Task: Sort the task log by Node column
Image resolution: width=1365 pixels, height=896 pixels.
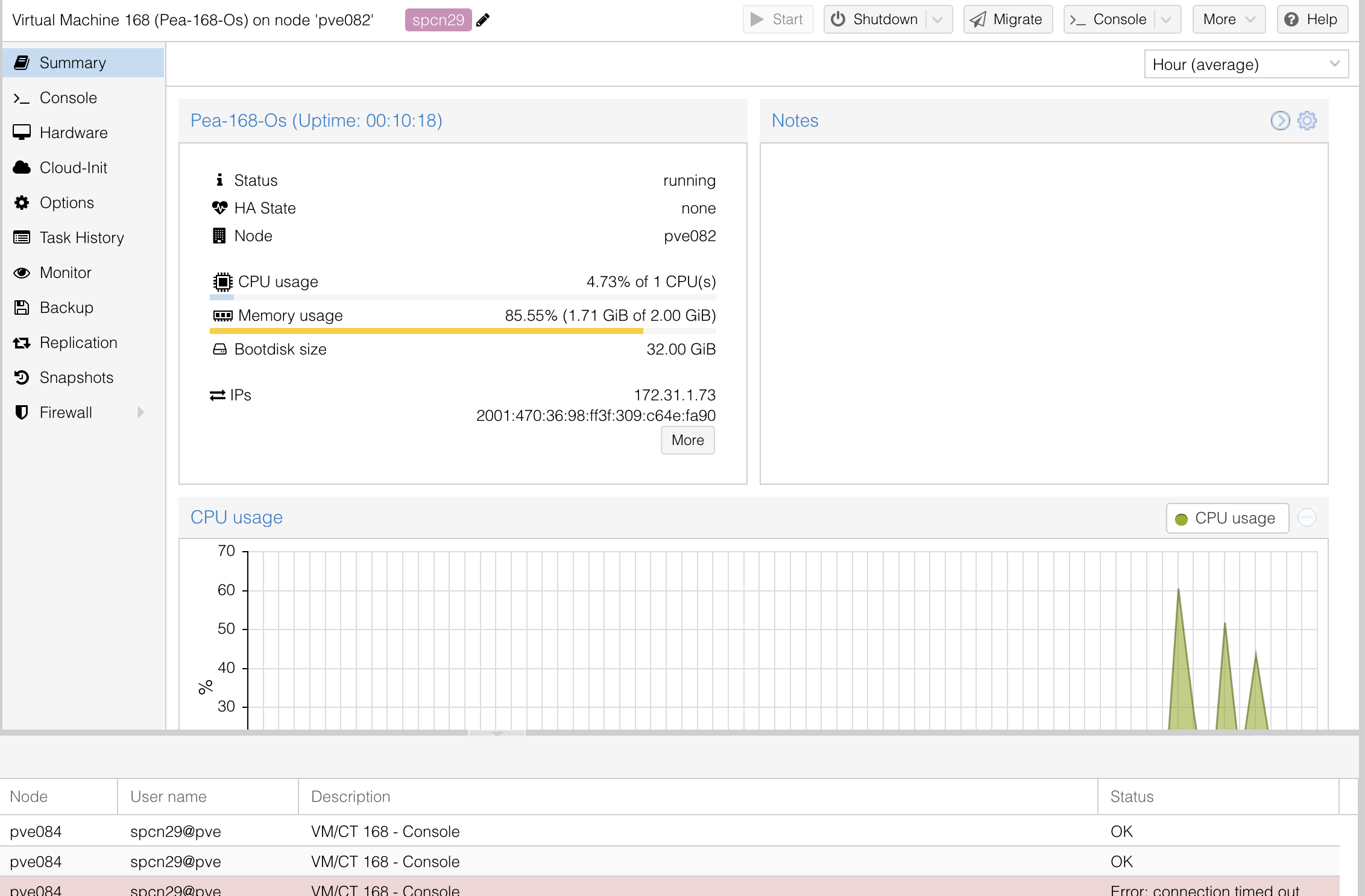Action: pyautogui.click(x=59, y=797)
